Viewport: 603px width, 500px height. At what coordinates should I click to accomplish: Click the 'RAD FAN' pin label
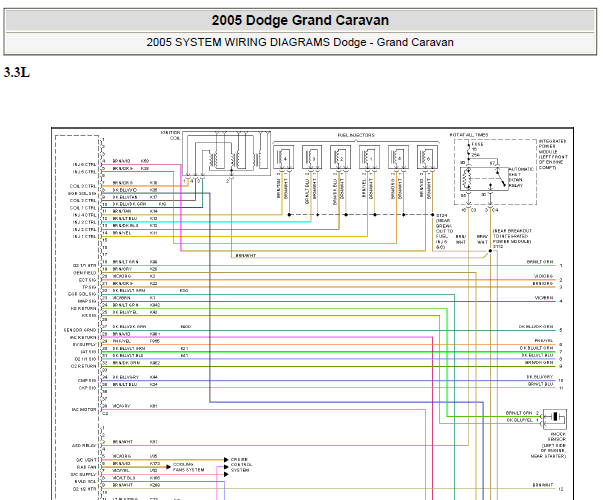pyautogui.click(x=87, y=467)
